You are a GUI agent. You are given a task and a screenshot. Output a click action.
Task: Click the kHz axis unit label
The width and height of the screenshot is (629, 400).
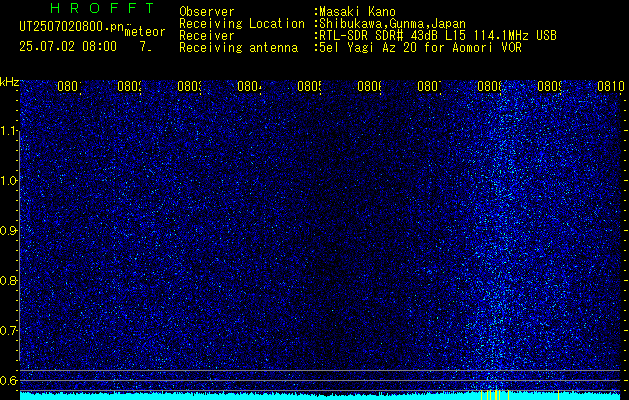pyautogui.click(x=10, y=82)
